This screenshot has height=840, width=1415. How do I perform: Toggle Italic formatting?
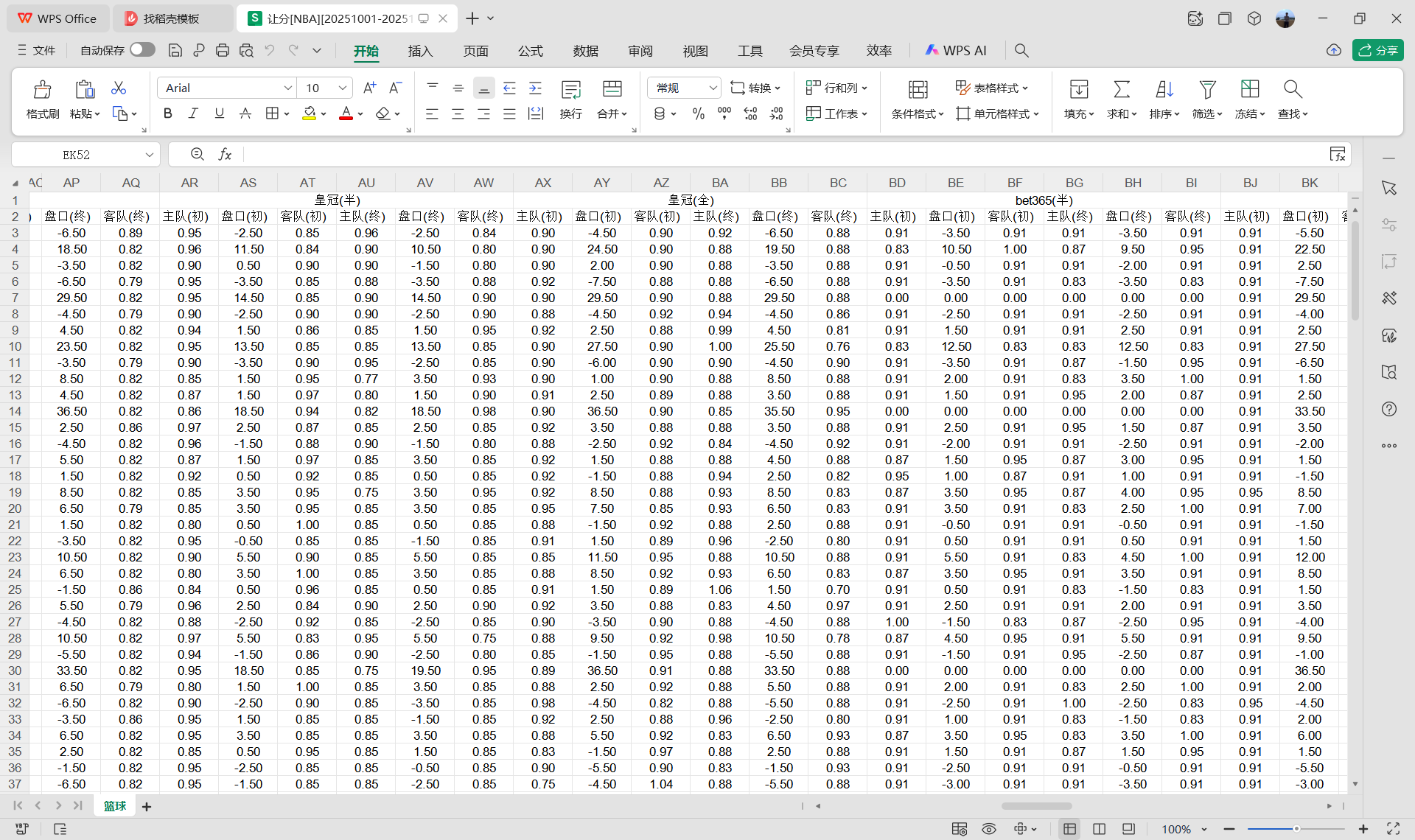coord(193,113)
